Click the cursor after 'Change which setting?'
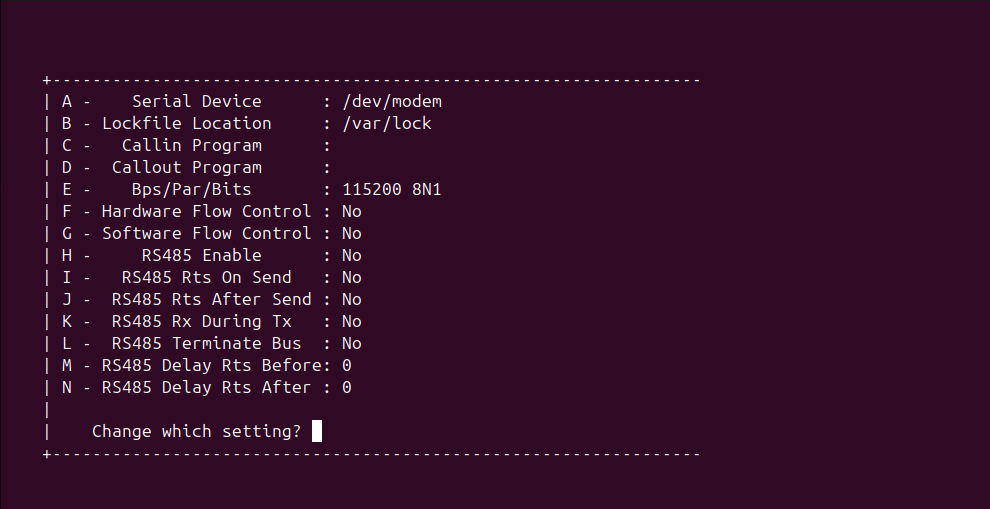The width and height of the screenshot is (990, 509). 317,432
